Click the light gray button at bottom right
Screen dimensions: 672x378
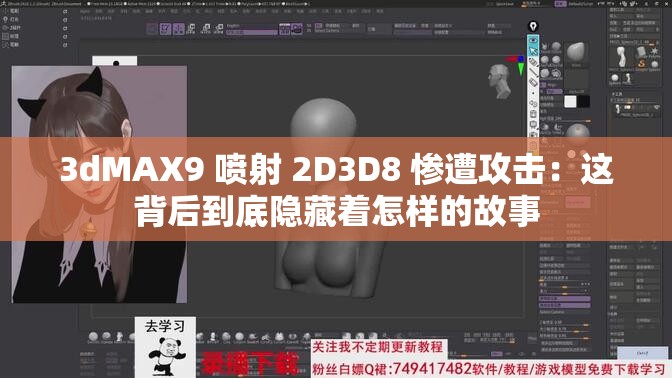642,353
